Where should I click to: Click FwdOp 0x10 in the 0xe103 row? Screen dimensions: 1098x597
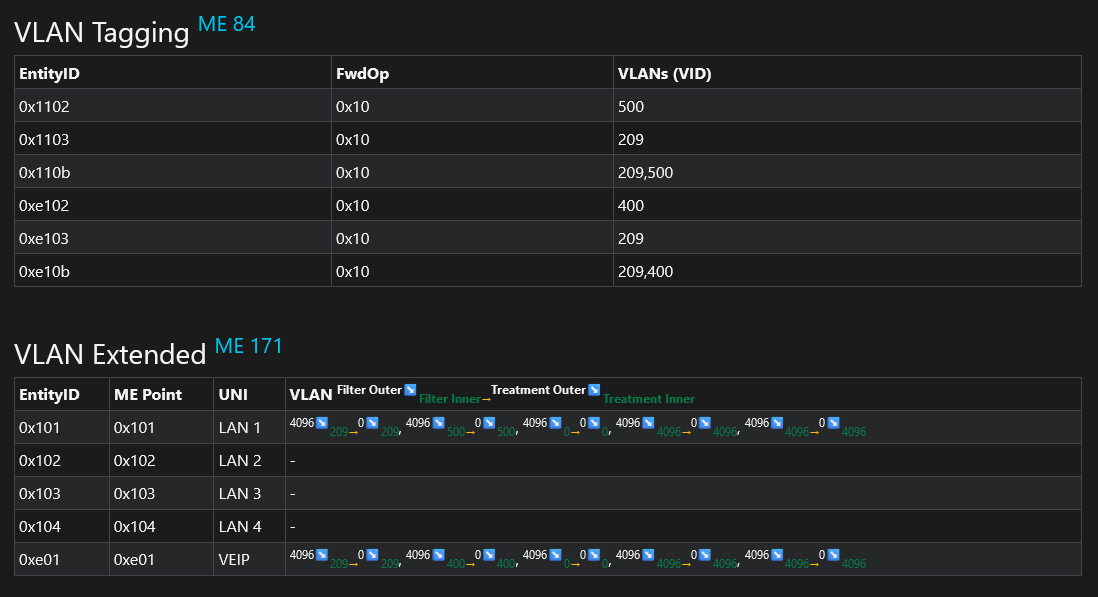pos(472,237)
